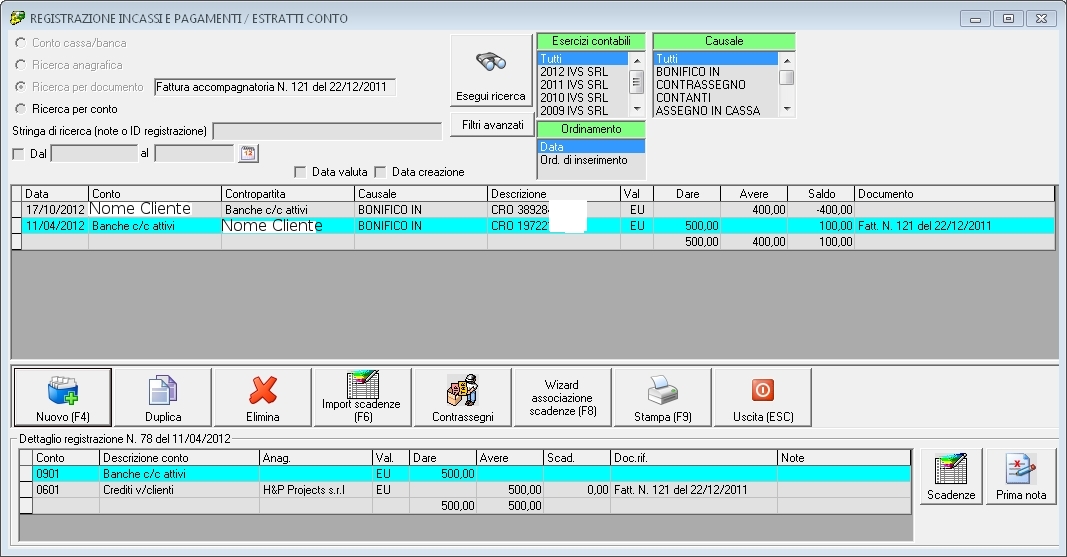The height and width of the screenshot is (557, 1067).
Task: Click down arrow of Esercizi contabili list
Action: (637, 109)
